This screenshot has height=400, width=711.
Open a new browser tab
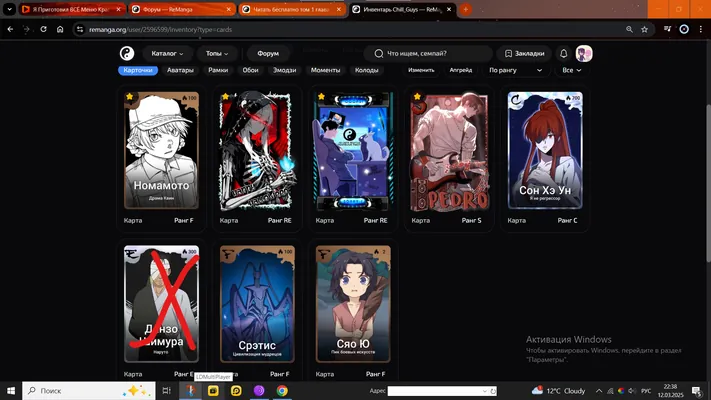coord(465,9)
